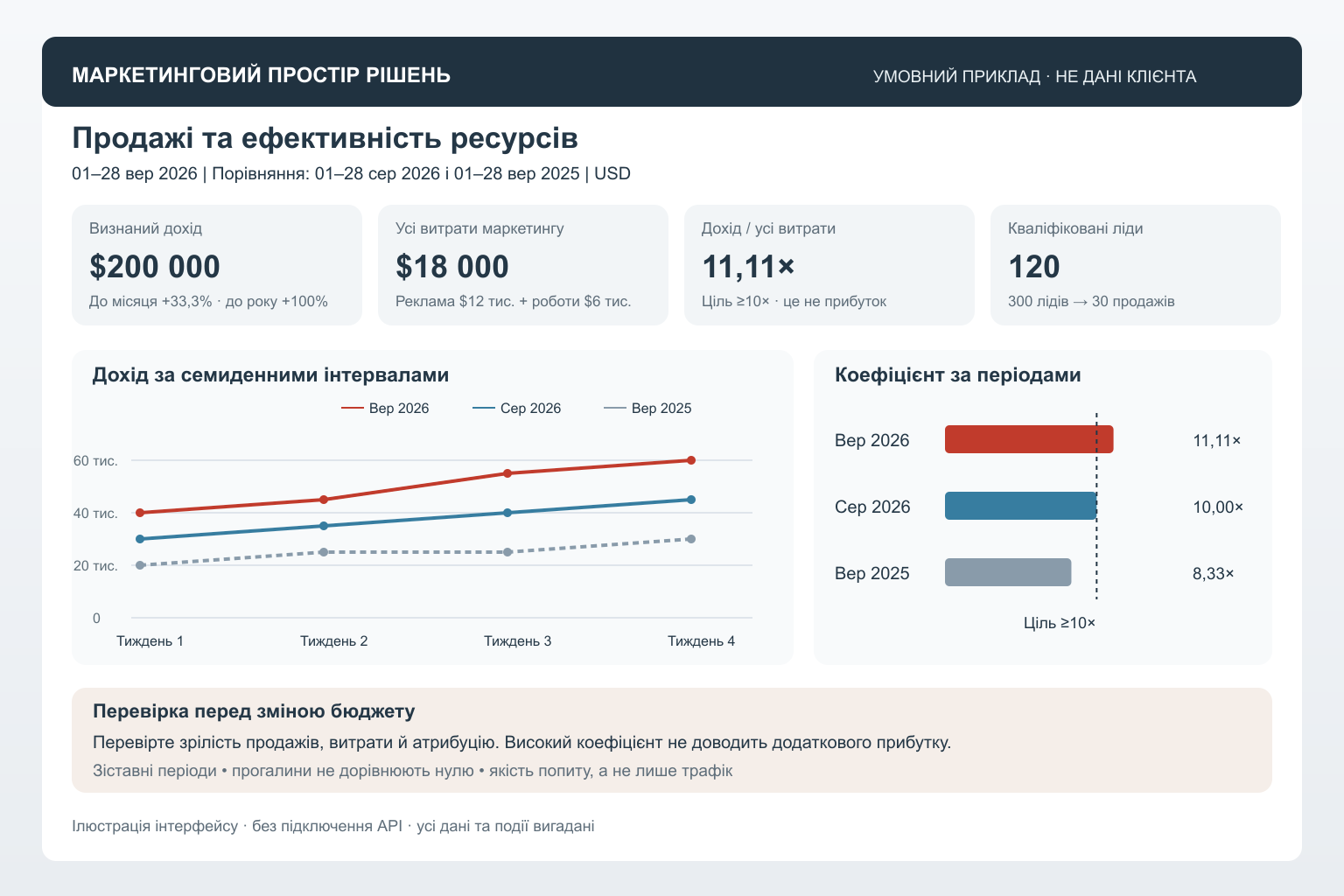The height and width of the screenshot is (896, 1344).
Task: Click the blue Сер 2026 point at Тиждень 3
Action: (507, 513)
